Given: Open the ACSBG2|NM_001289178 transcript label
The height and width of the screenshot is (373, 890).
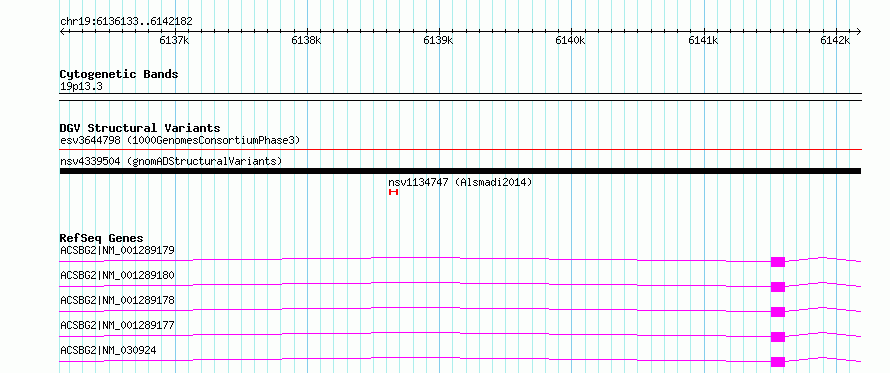Looking at the screenshot, I should tap(117, 300).
